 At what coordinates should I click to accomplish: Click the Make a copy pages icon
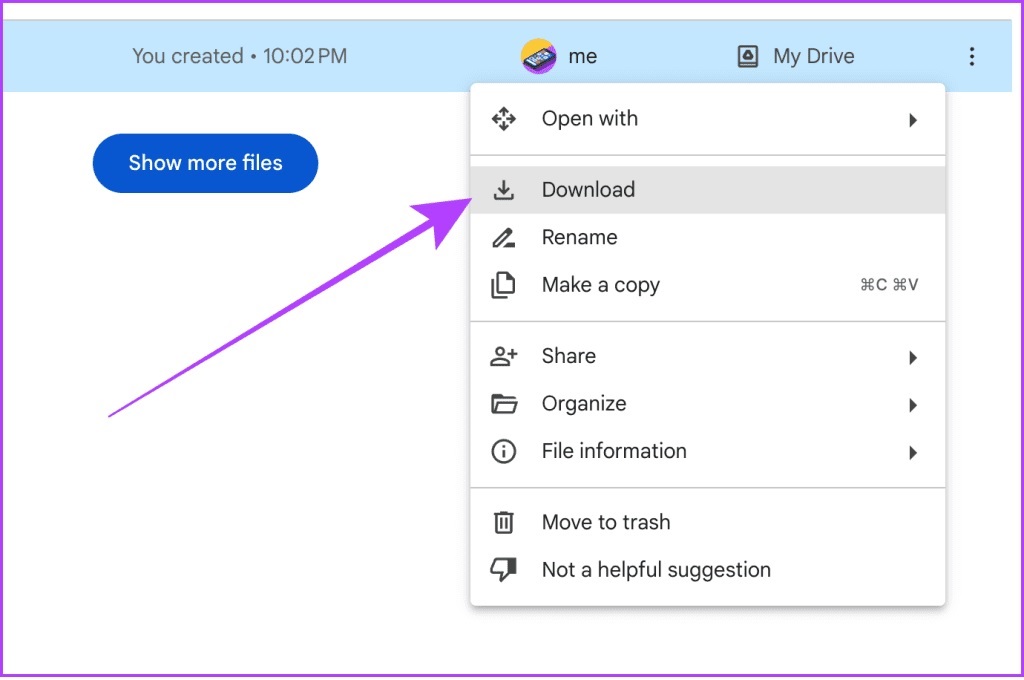point(503,285)
